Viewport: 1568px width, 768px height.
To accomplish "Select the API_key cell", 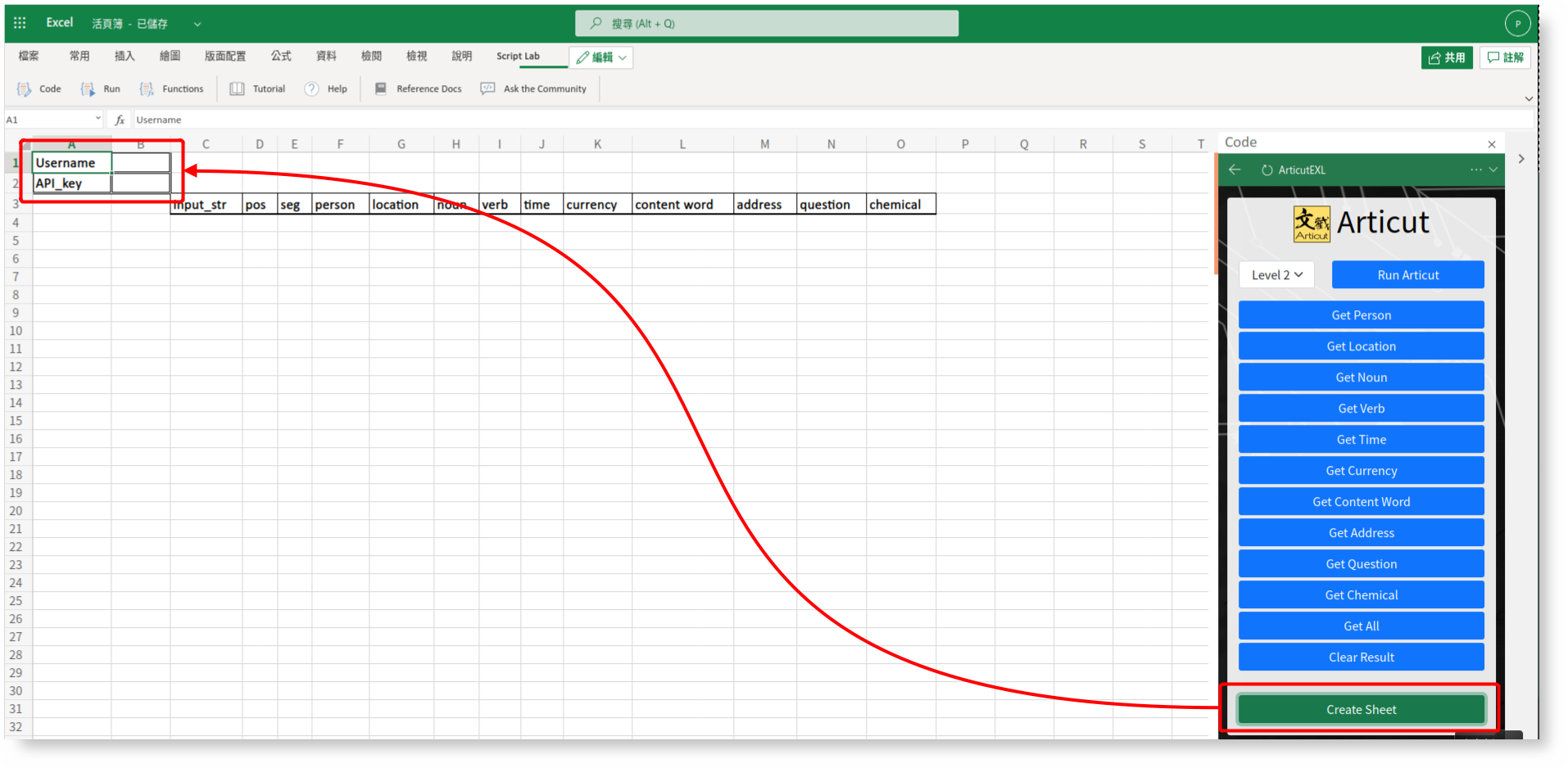I will click(72, 183).
